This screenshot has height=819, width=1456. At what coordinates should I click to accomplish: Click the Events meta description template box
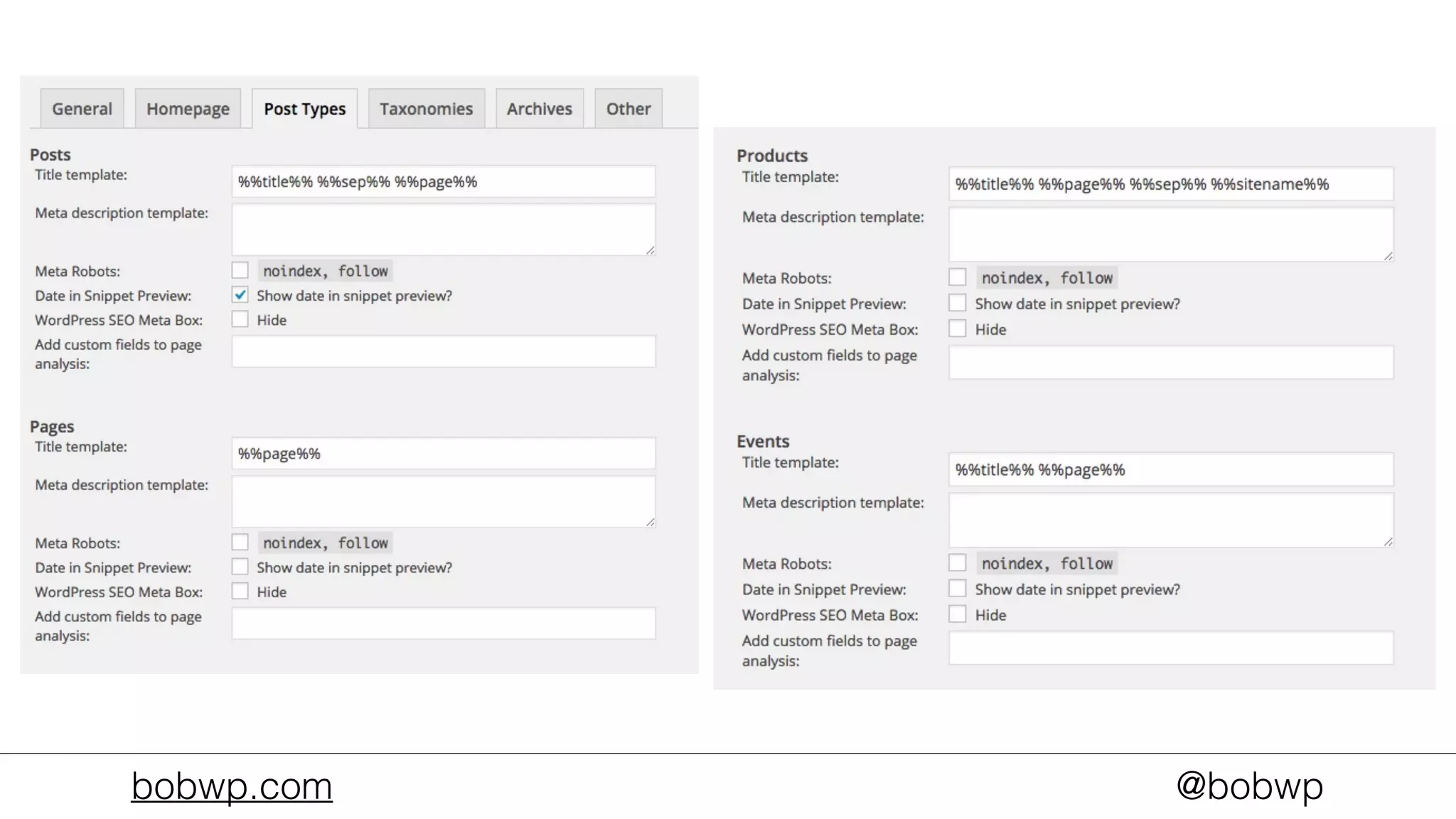coord(1170,520)
